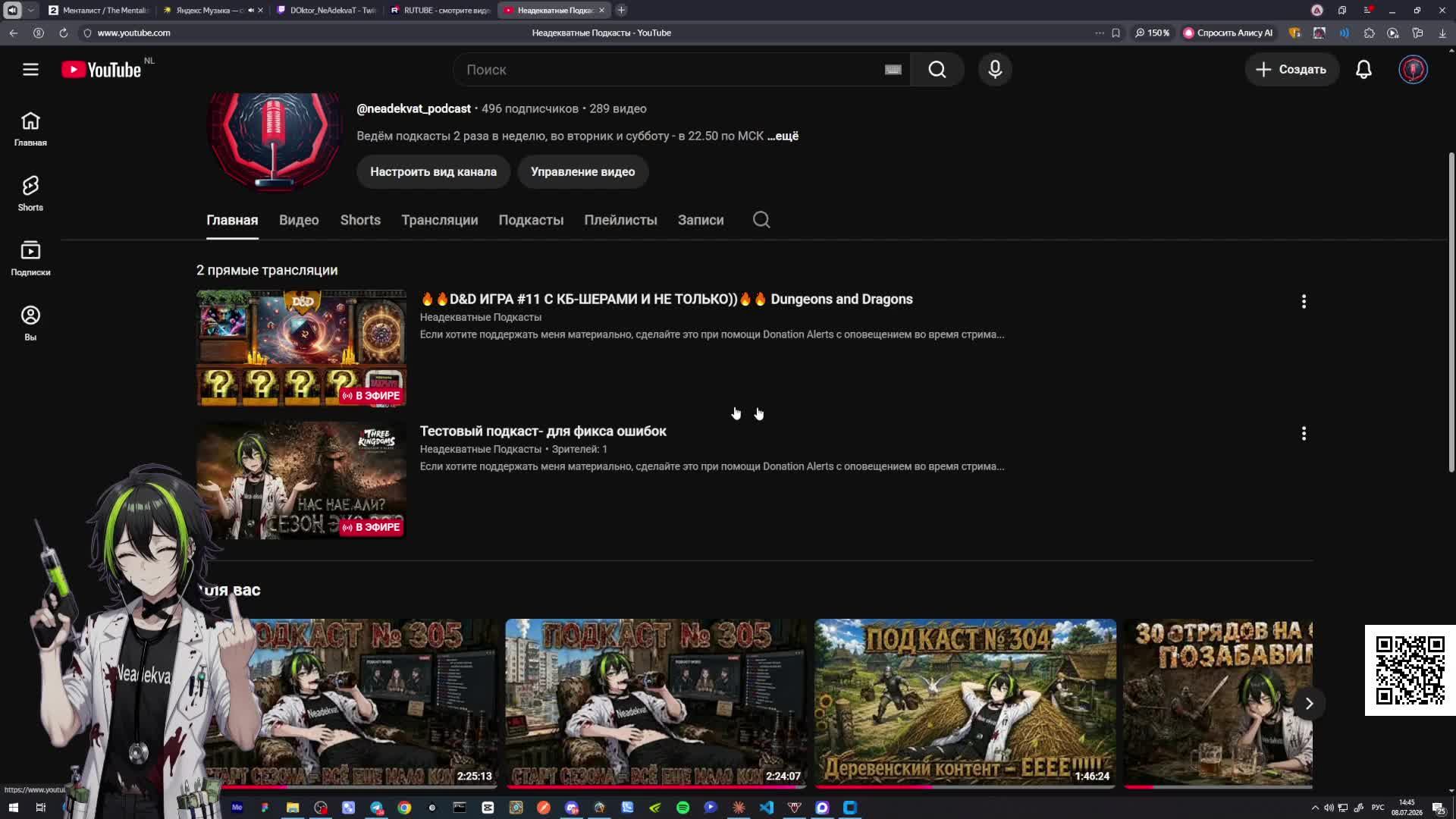
Task: Open Visual Studio Code from taskbar
Action: coord(766,808)
